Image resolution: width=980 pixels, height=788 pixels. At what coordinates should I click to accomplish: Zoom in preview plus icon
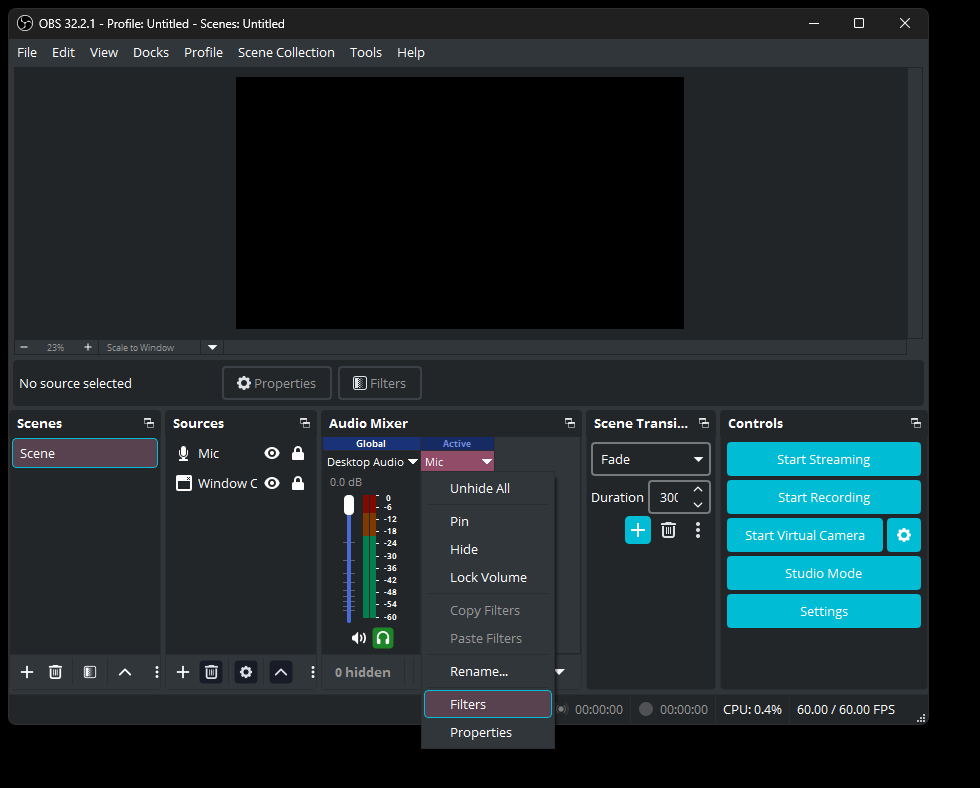[88, 347]
